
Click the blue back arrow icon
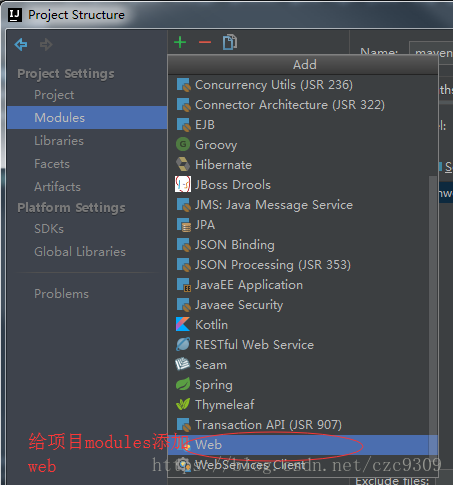tap(21, 44)
